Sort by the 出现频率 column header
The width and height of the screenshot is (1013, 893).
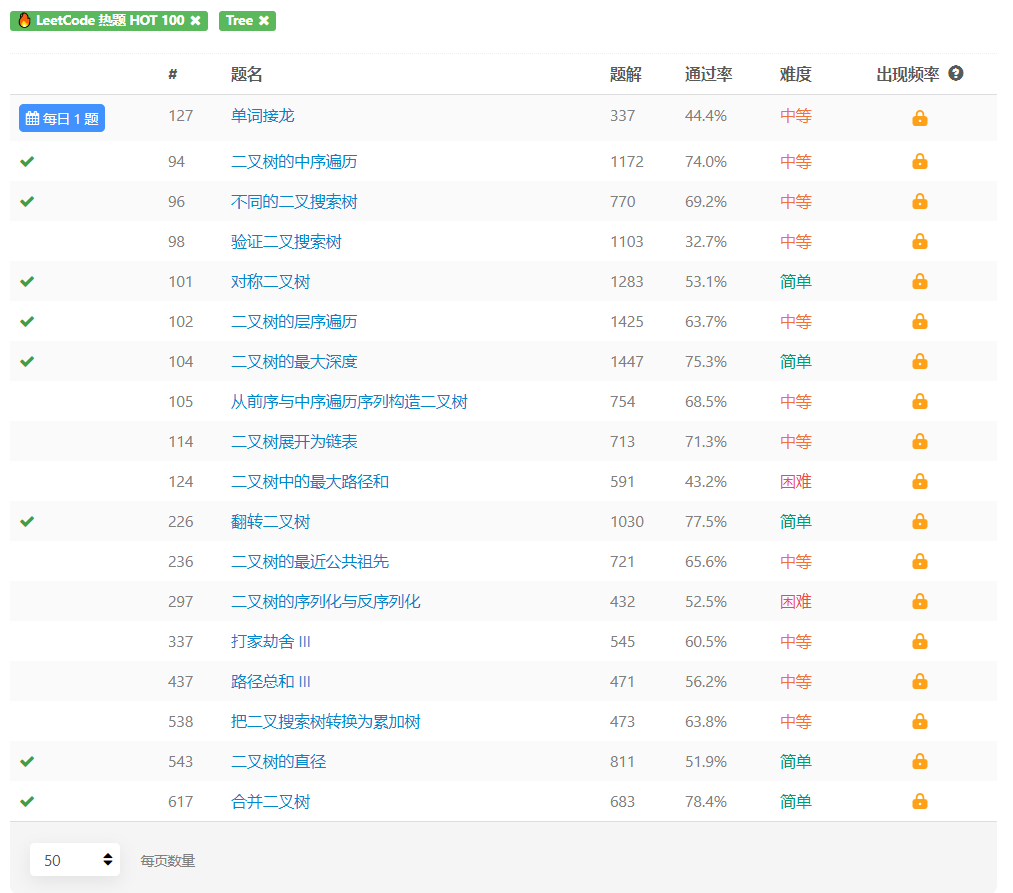[907, 74]
